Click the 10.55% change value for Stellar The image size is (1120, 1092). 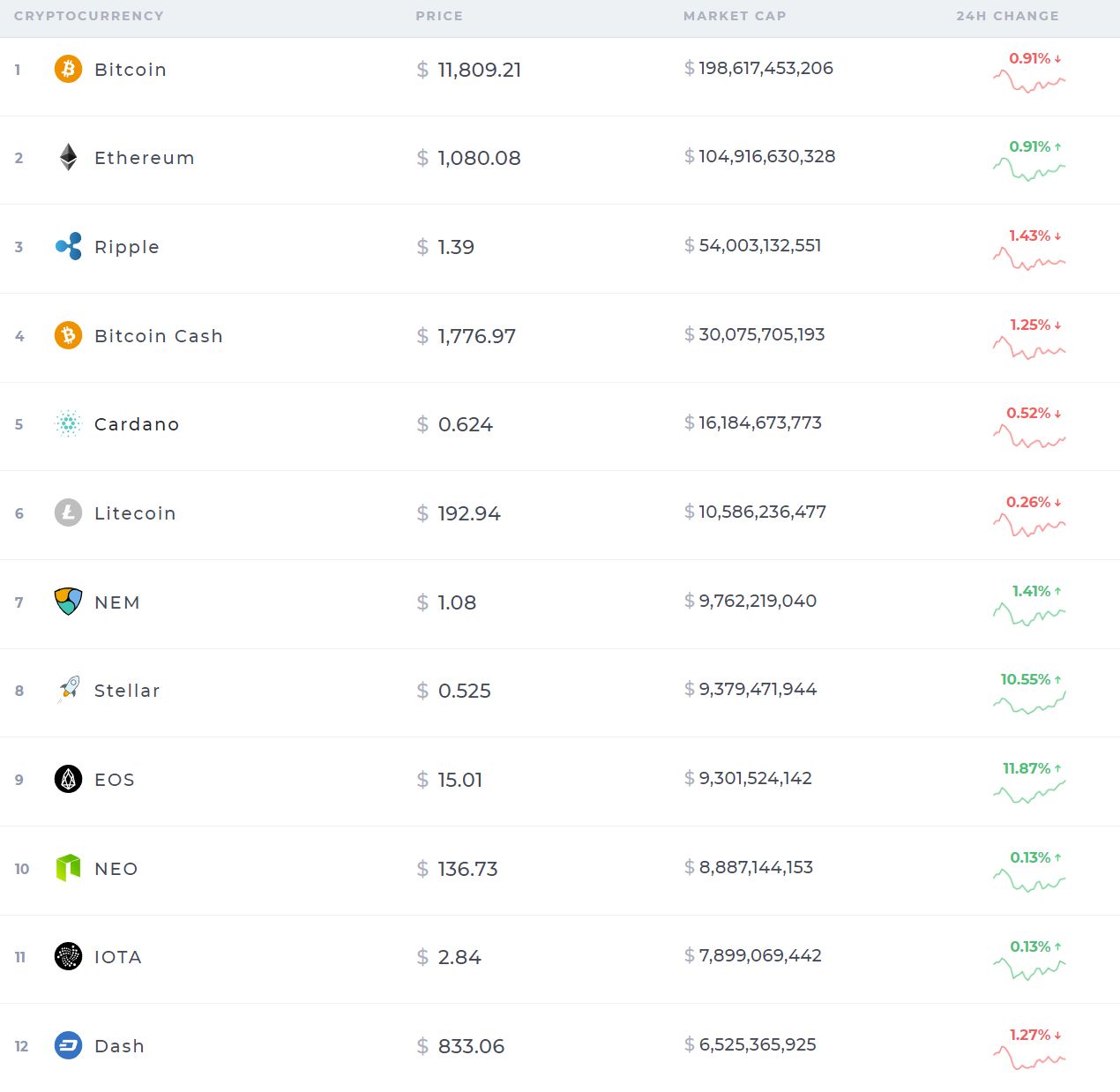coord(1026,679)
